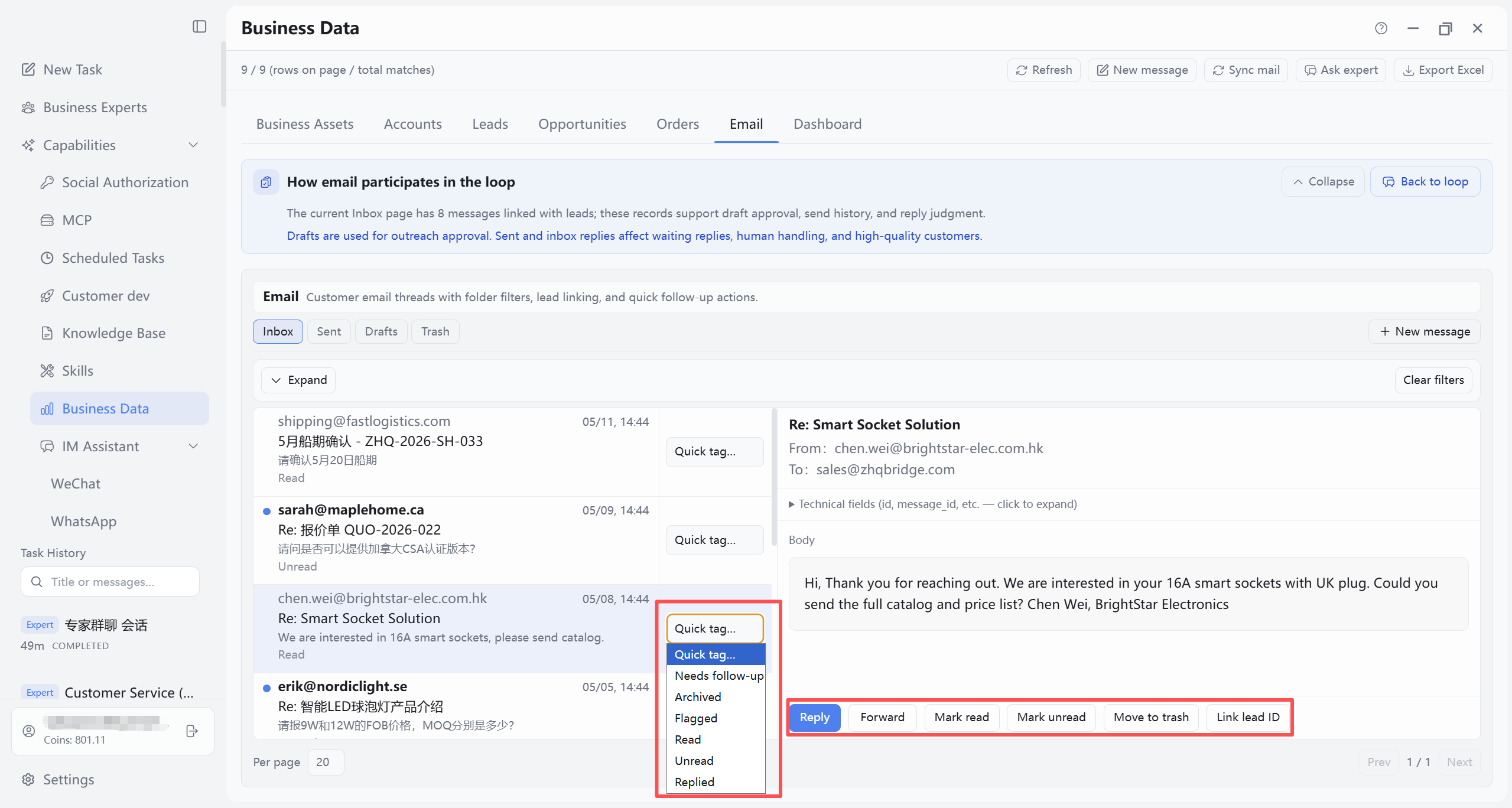Image resolution: width=1512 pixels, height=808 pixels.
Task: Click the logout icon beside Coins
Action: point(192,731)
